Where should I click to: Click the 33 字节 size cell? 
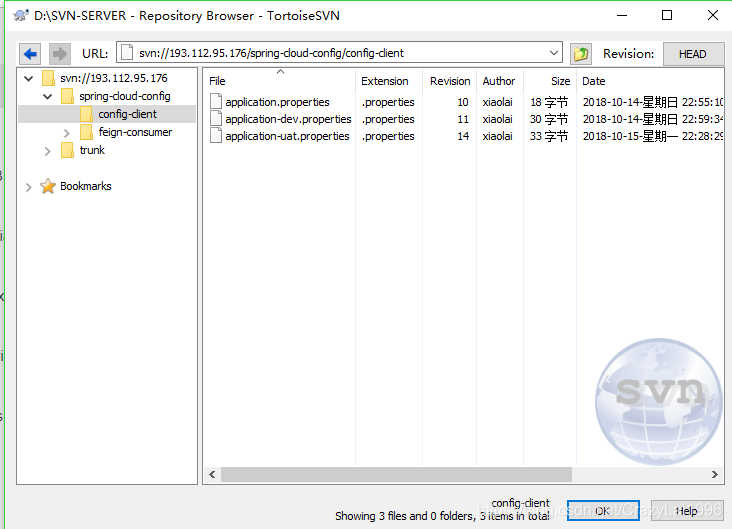549,136
